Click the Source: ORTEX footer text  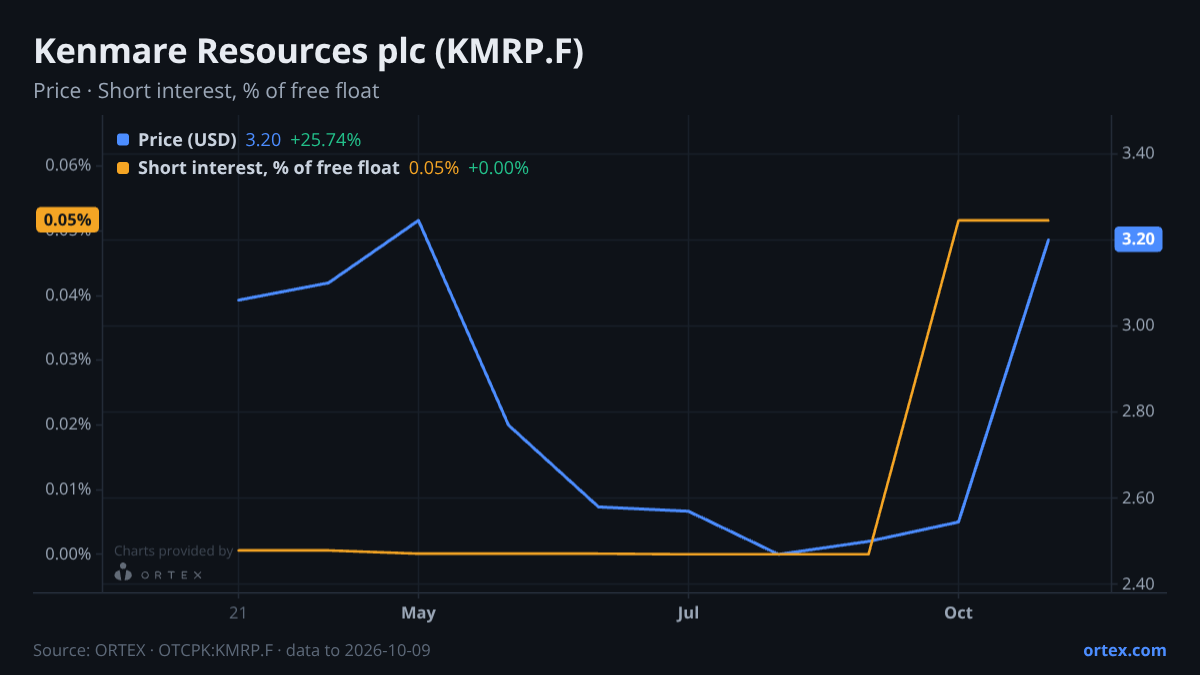(x=232, y=650)
